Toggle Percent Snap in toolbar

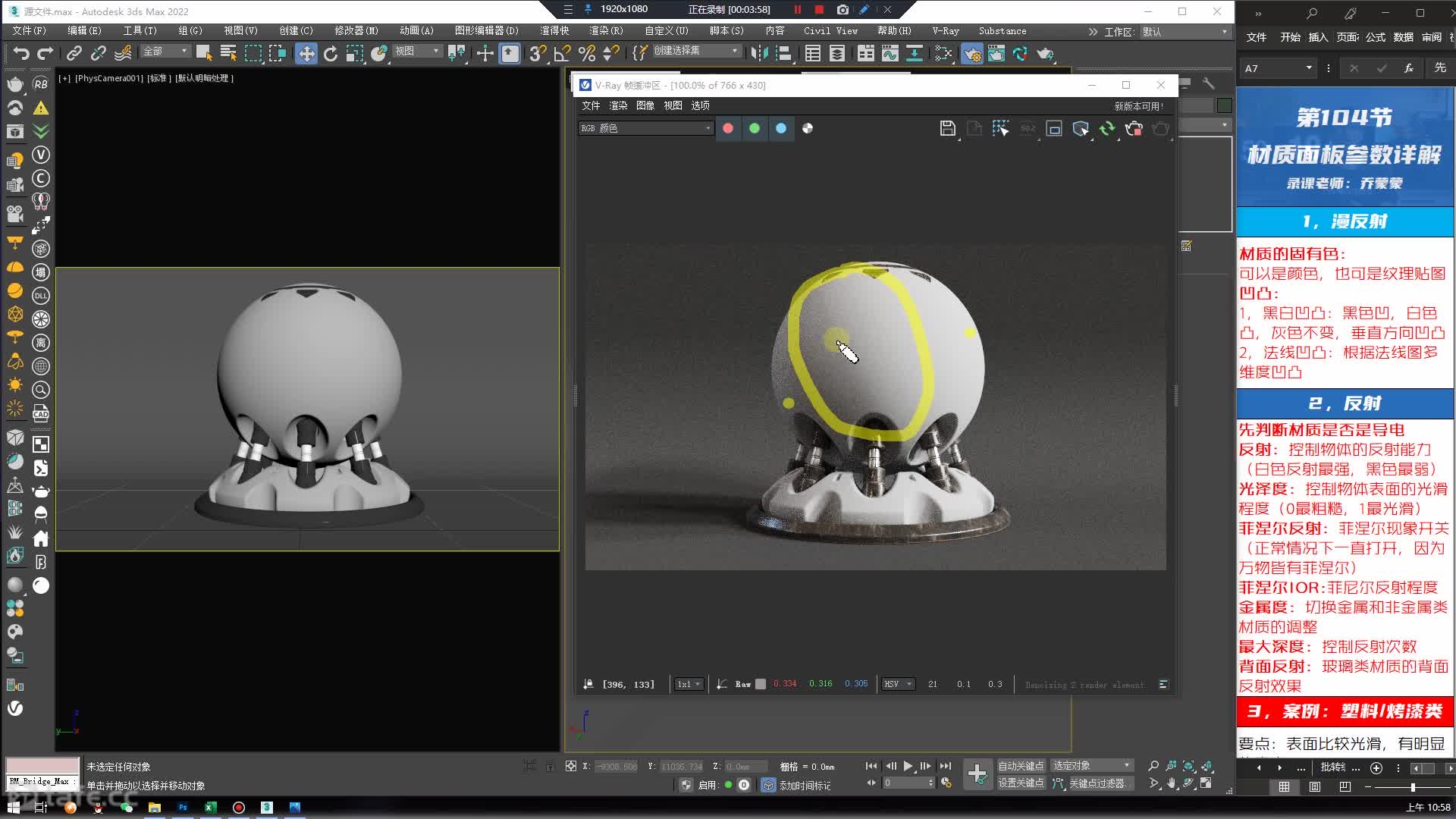pyautogui.click(x=586, y=53)
